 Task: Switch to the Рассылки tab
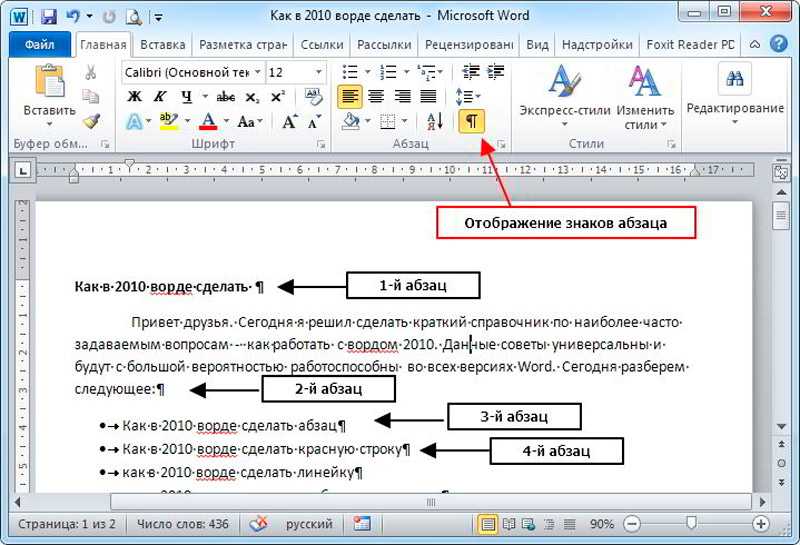coord(384,45)
